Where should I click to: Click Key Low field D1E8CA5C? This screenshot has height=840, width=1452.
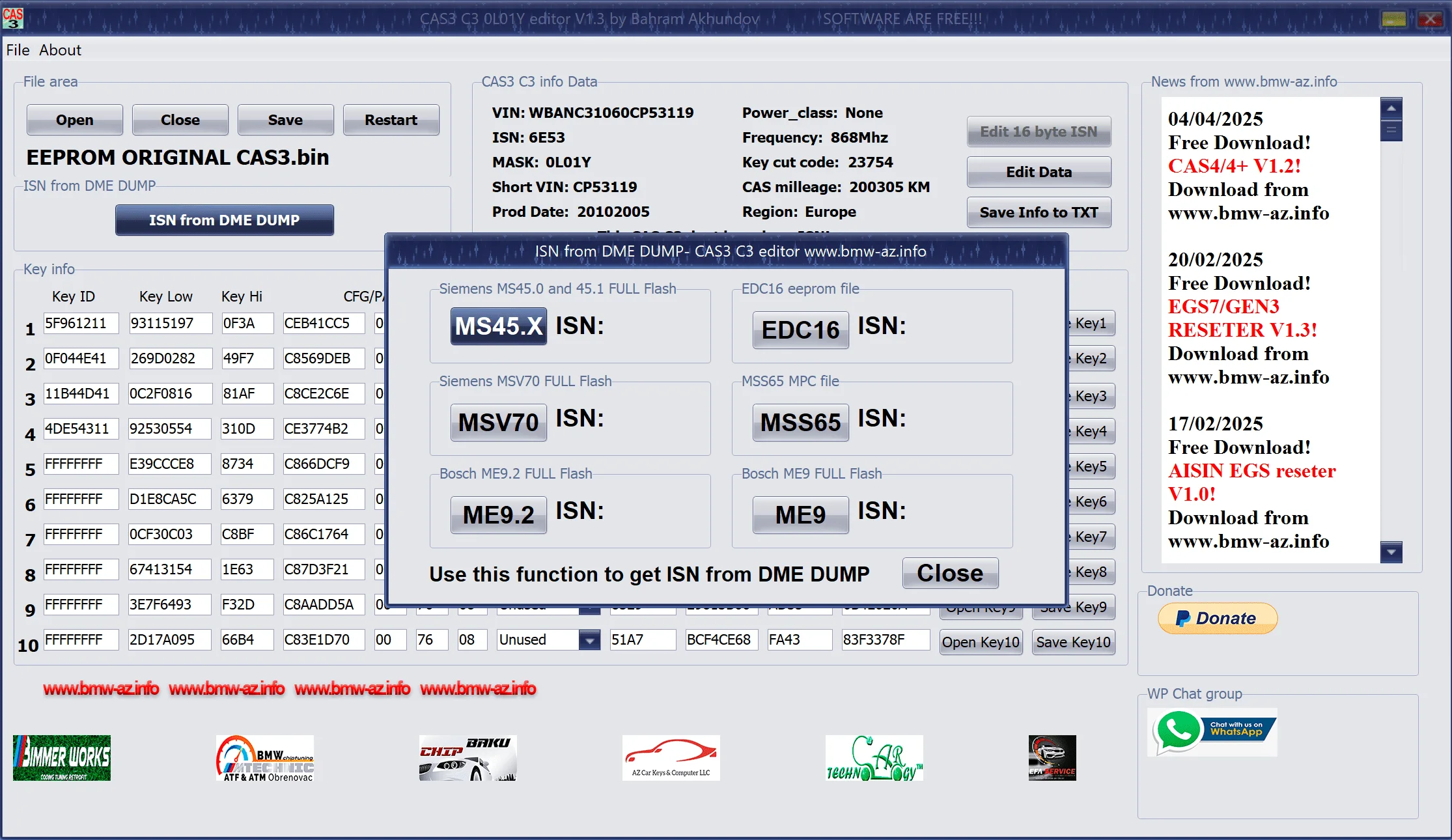coord(170,499)
